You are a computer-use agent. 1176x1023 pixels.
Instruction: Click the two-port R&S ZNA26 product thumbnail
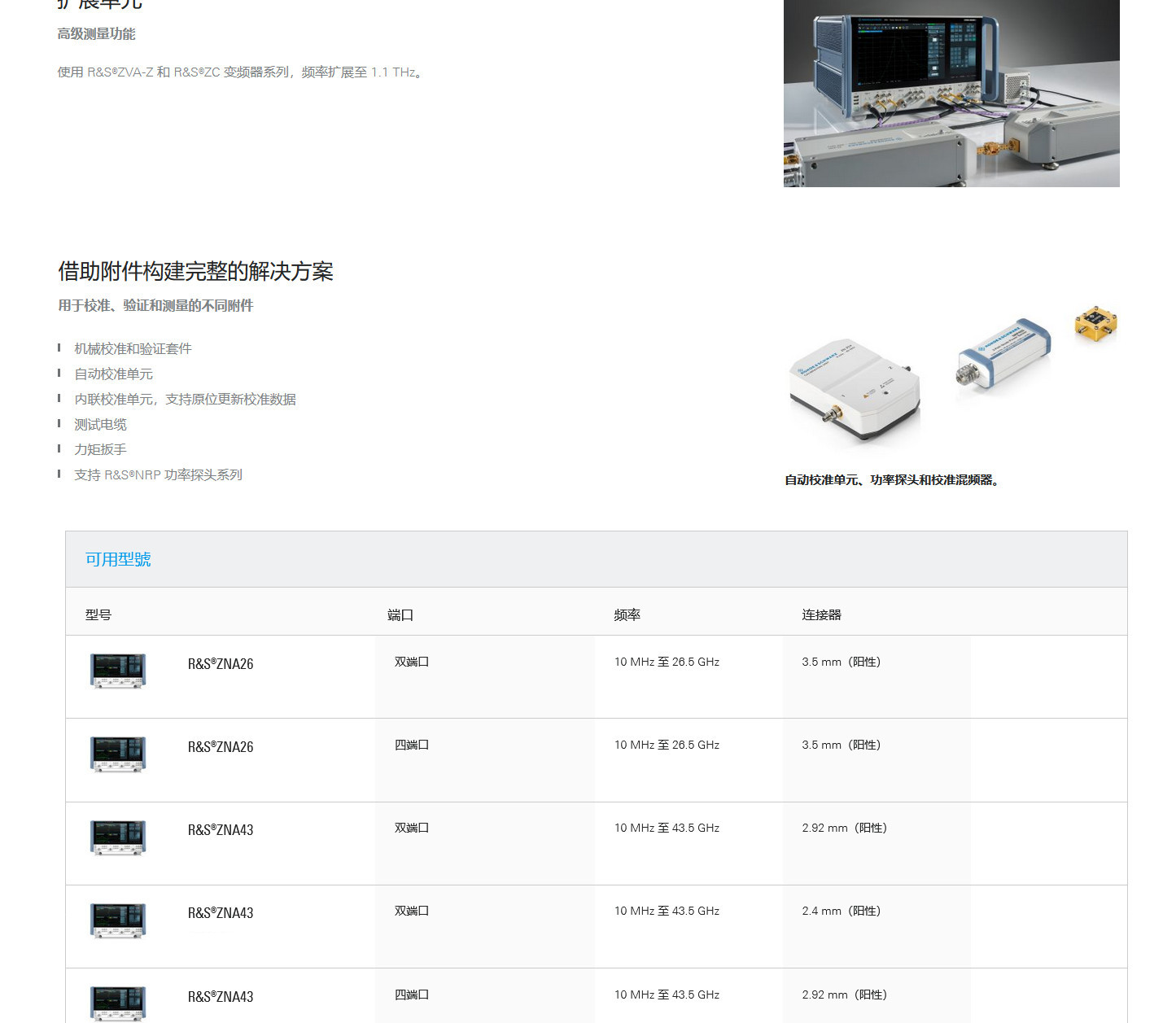point(118,671)
